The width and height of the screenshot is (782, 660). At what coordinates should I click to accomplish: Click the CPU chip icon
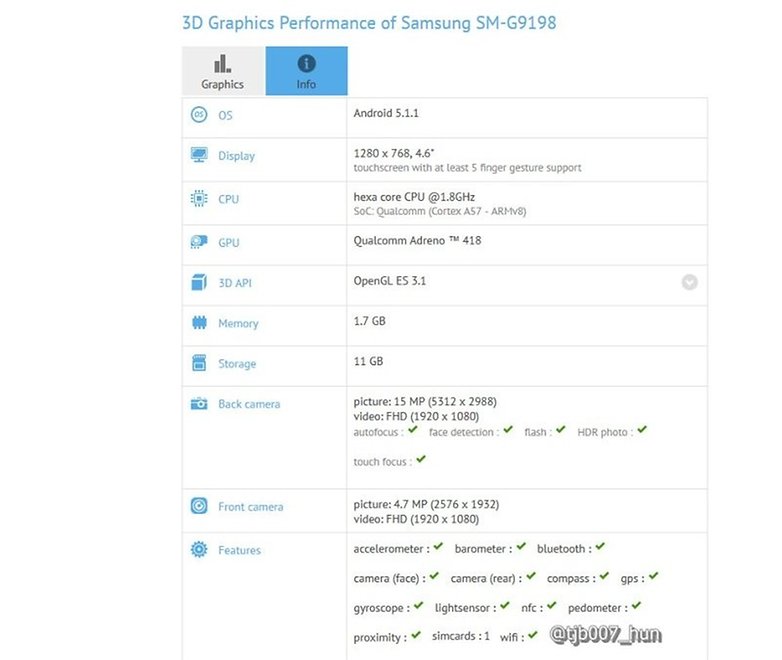point(199,199)
